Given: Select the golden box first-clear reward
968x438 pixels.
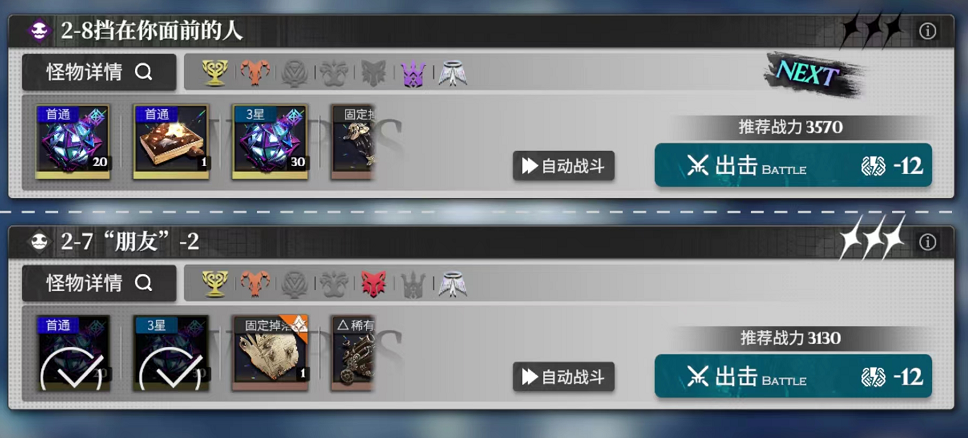Looking at the screenshot, I should point(172,142).
